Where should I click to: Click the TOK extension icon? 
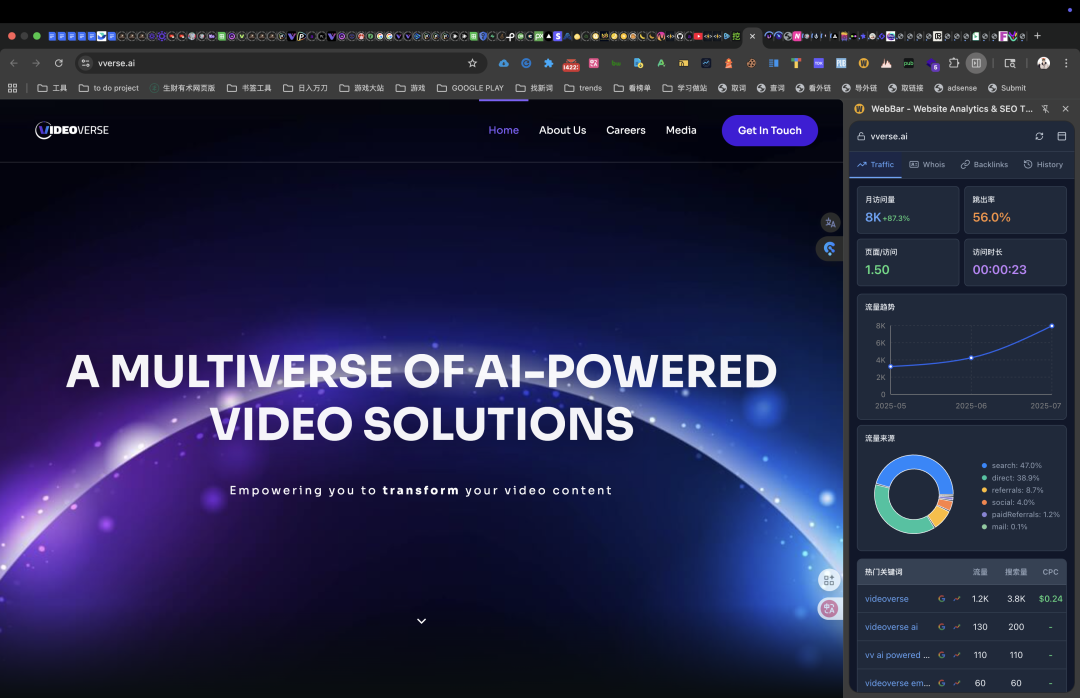point(818,63)
